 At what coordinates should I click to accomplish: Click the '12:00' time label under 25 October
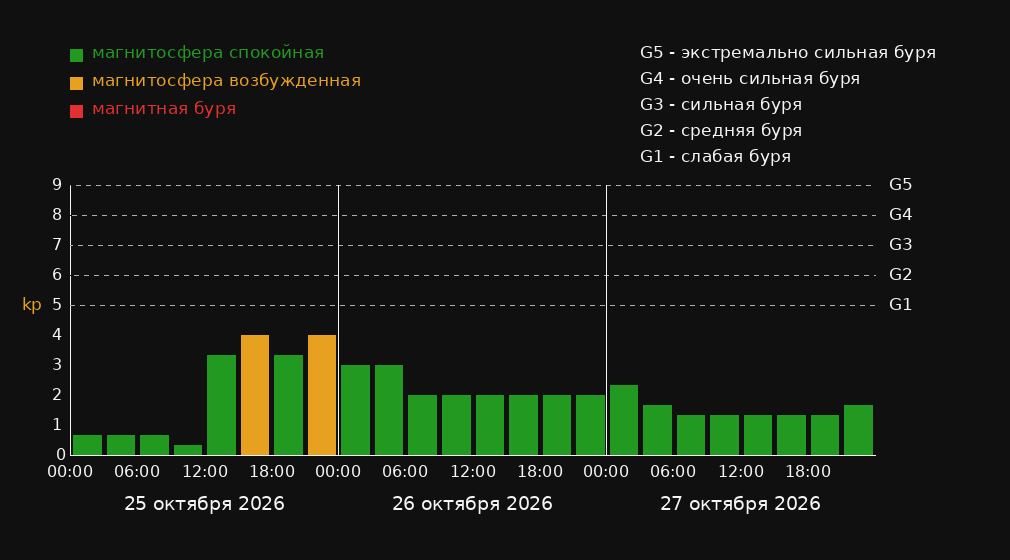click(x=205, y=472)
